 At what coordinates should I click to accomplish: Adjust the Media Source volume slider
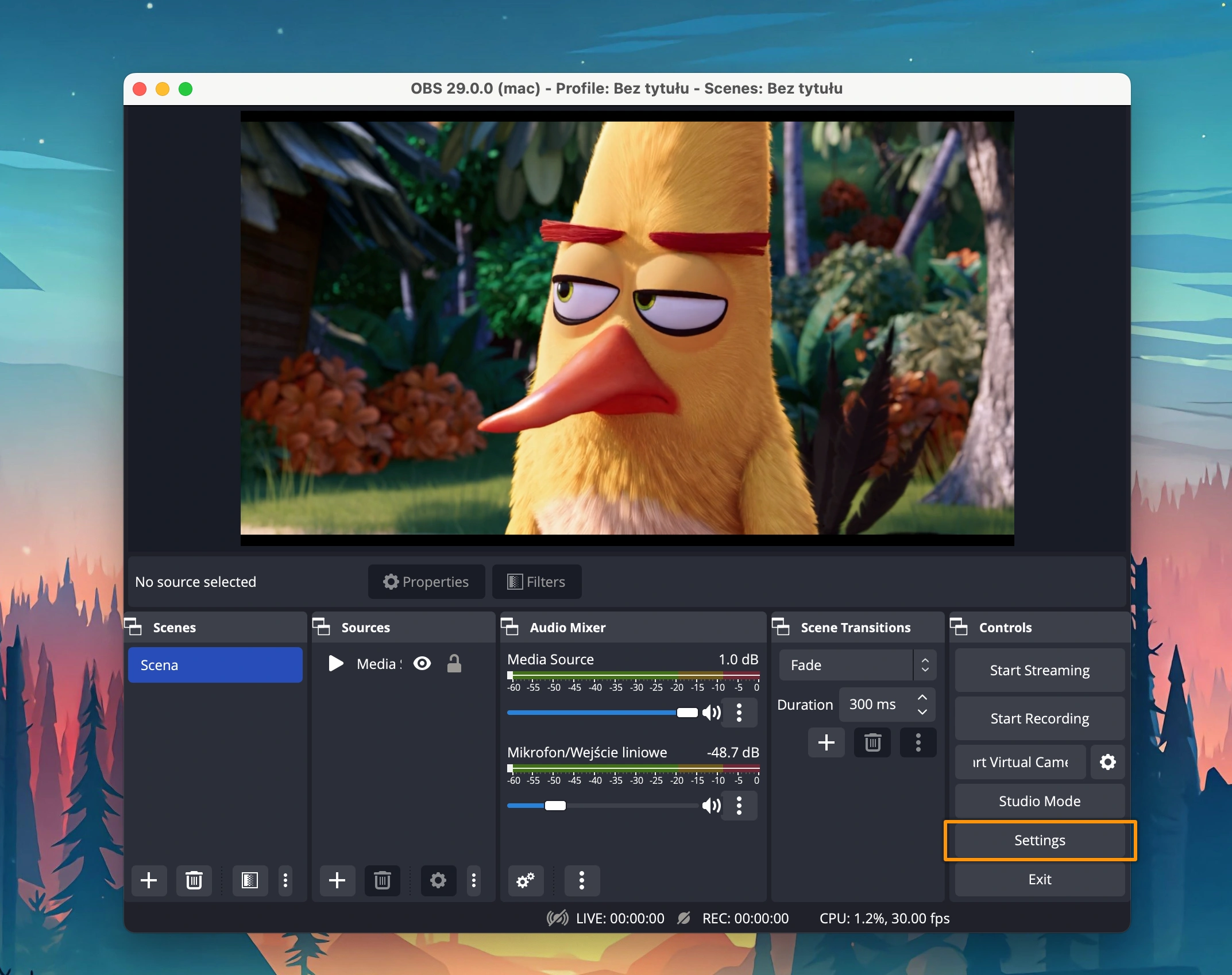tap(687, 713)
